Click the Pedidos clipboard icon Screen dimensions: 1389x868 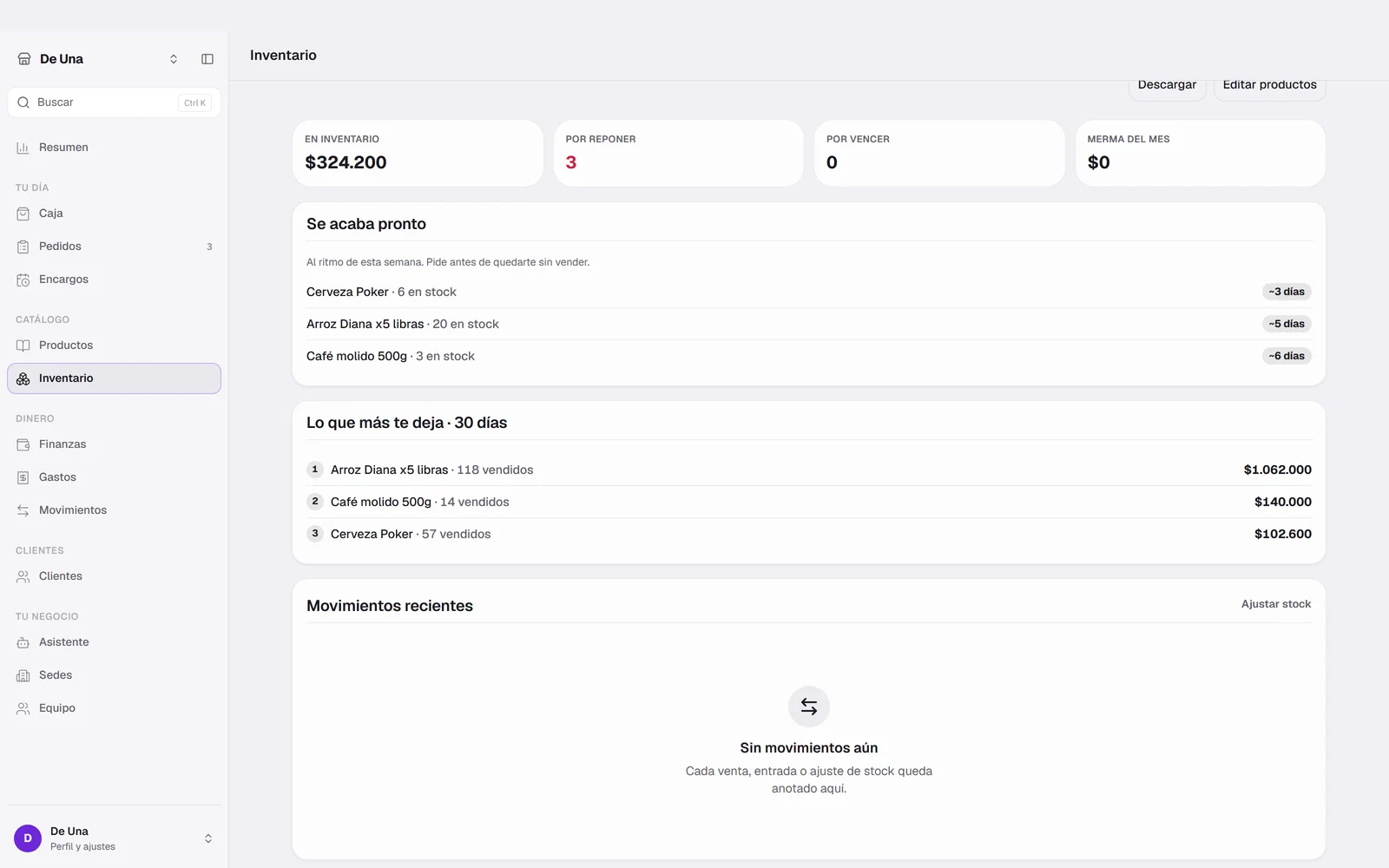click(x=23, y=247)
